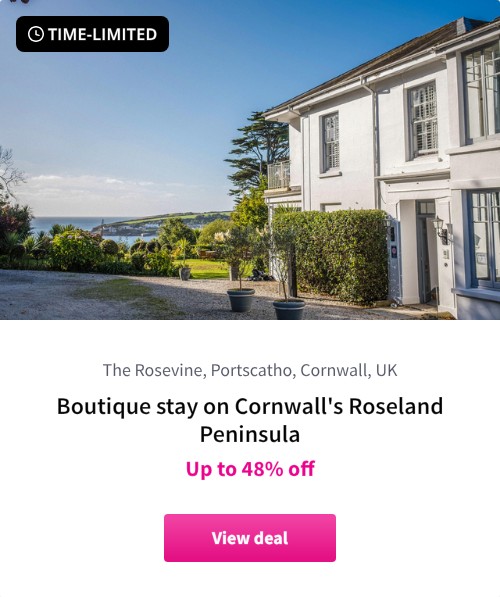Click the gravel driveway in the photo
Image resolution: width=500 pixels, height=597 pixels.
point(114,295)
